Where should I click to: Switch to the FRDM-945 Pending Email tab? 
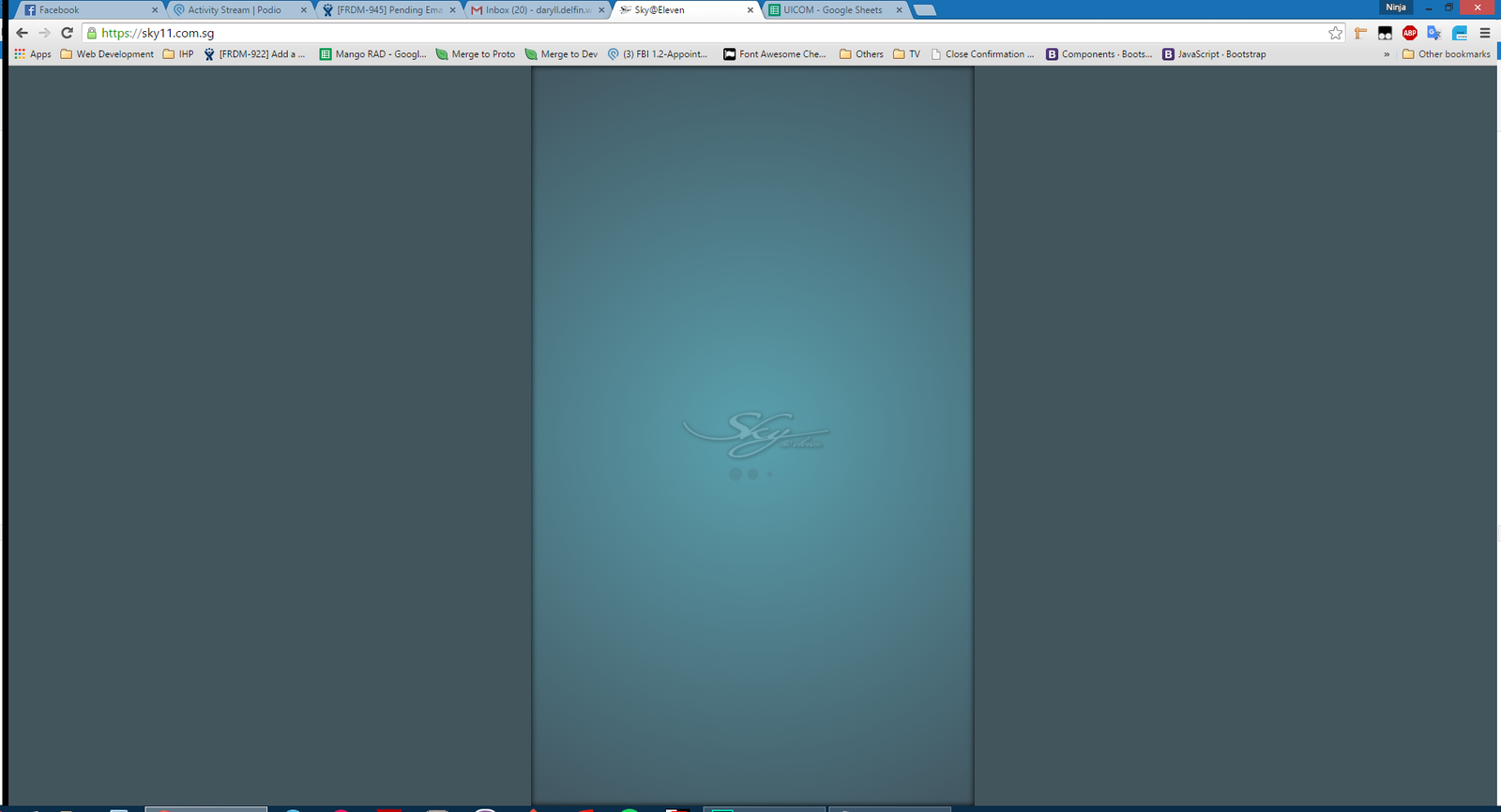coord(388,10)
